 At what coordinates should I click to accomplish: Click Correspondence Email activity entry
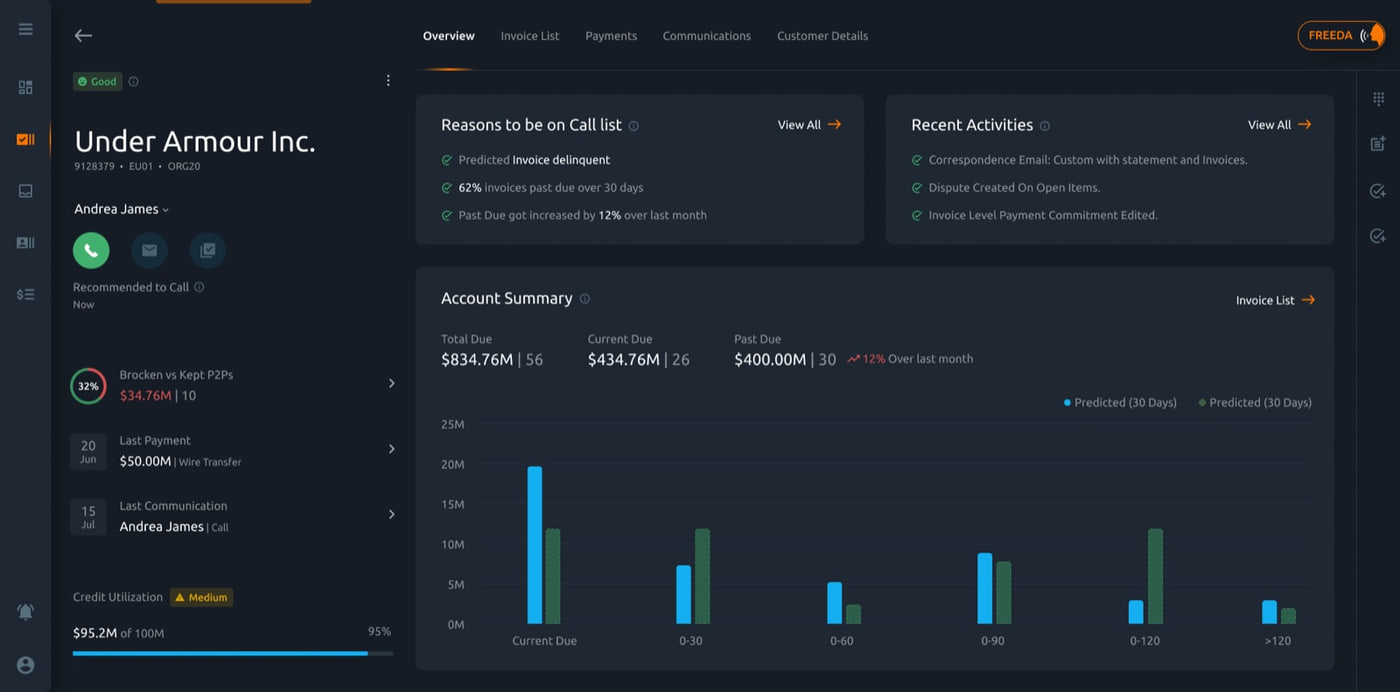1079,160
